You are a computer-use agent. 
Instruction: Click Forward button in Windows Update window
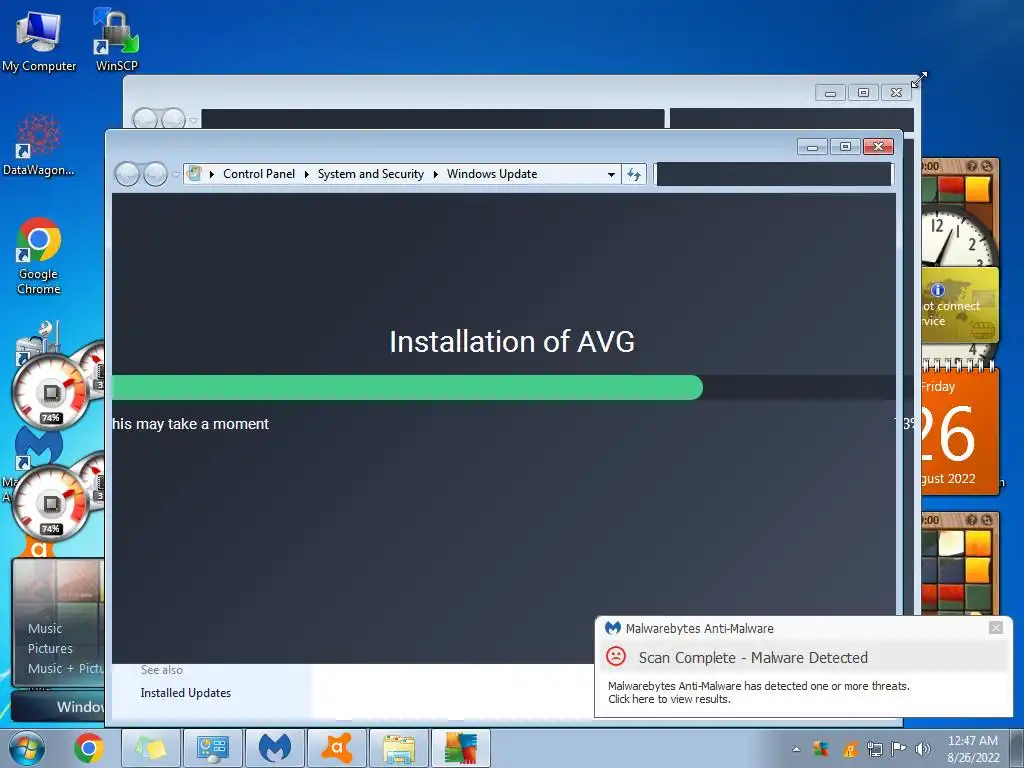tap(155, 174)
